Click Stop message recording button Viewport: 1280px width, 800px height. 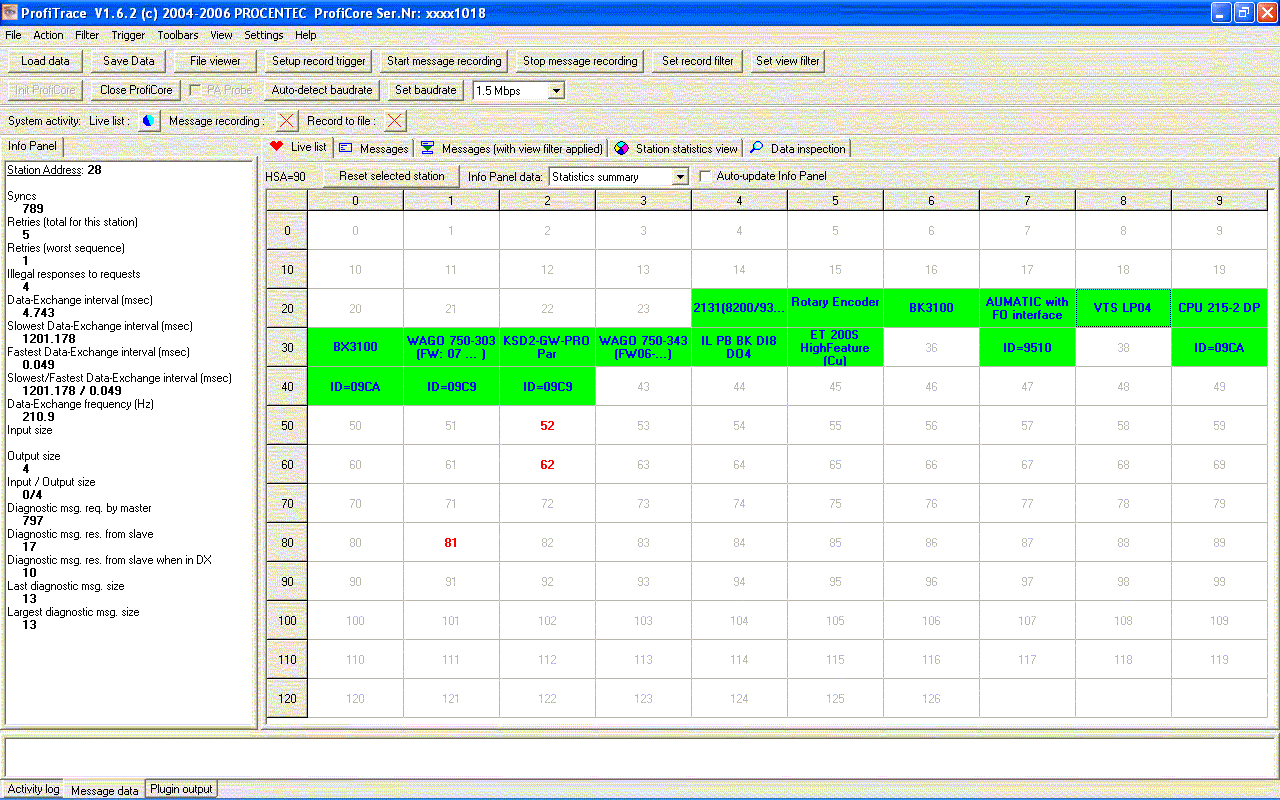580,61
